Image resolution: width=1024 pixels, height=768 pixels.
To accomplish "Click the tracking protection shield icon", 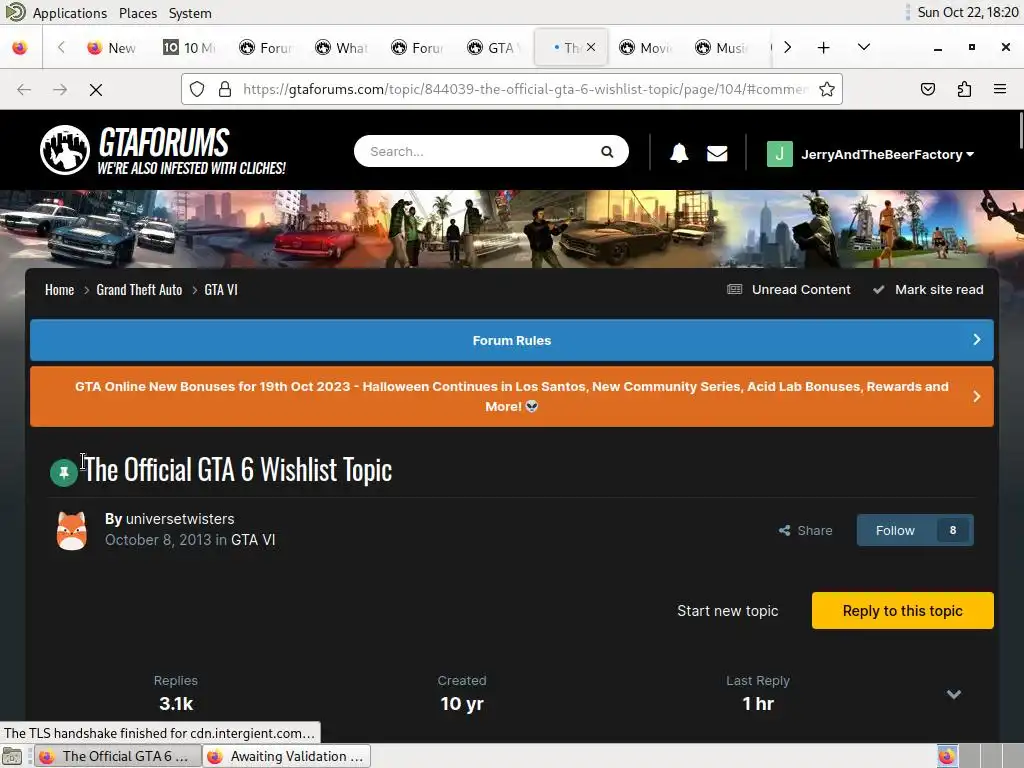I will (x=197, y=89).
